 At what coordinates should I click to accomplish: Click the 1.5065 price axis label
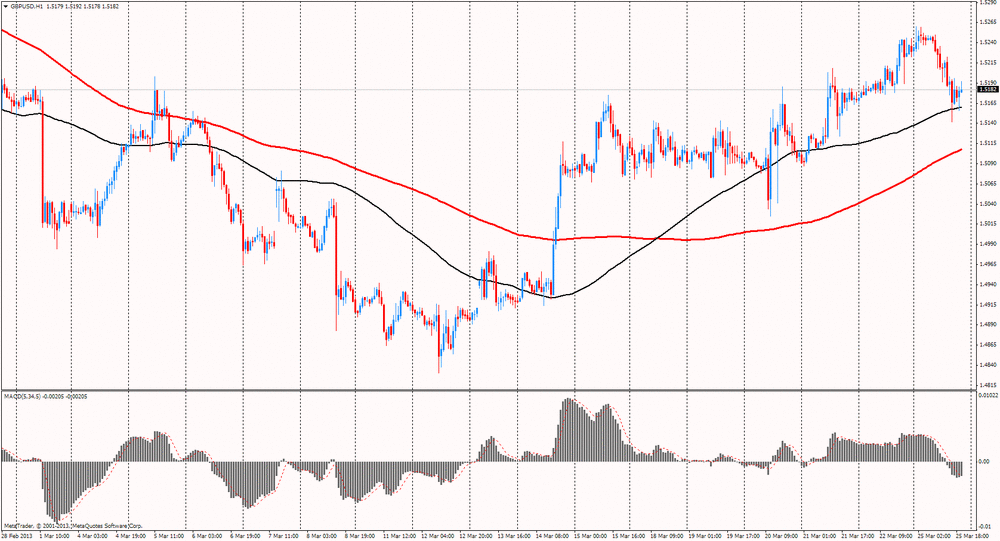tap(988, 183)
